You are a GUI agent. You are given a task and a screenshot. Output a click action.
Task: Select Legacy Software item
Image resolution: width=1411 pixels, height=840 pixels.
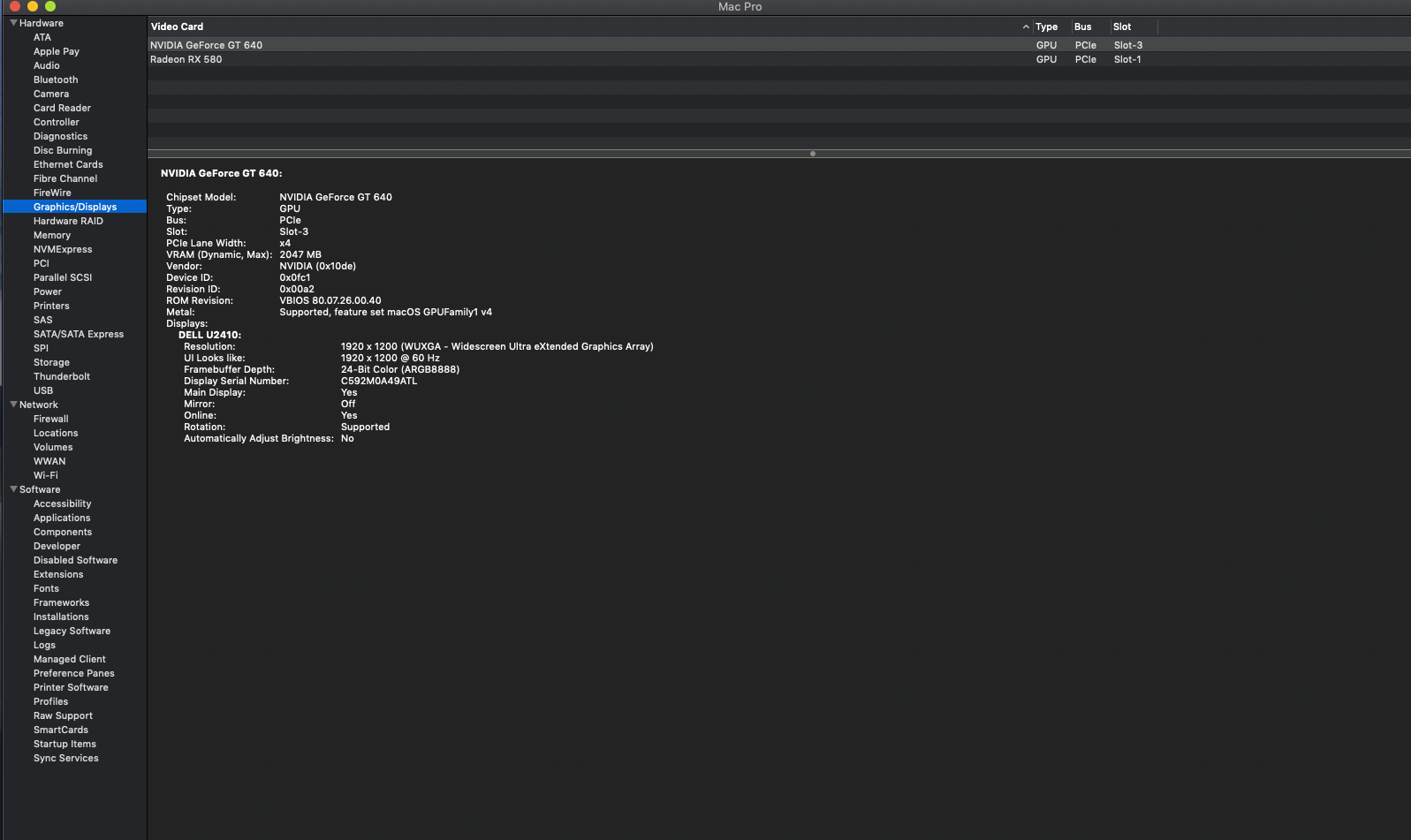tap(72, 631)
